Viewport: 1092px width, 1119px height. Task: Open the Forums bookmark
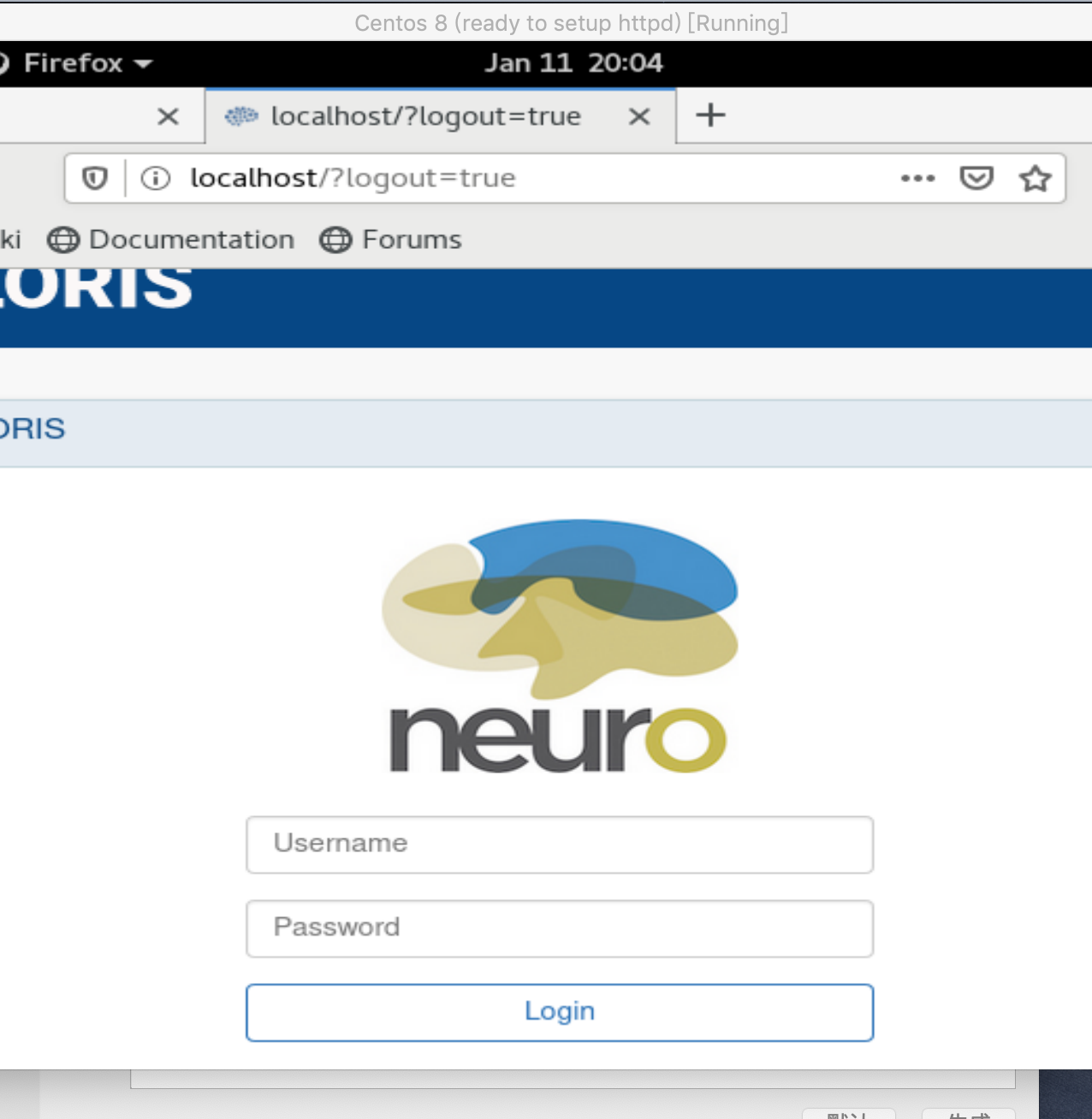tap(391, 240)
